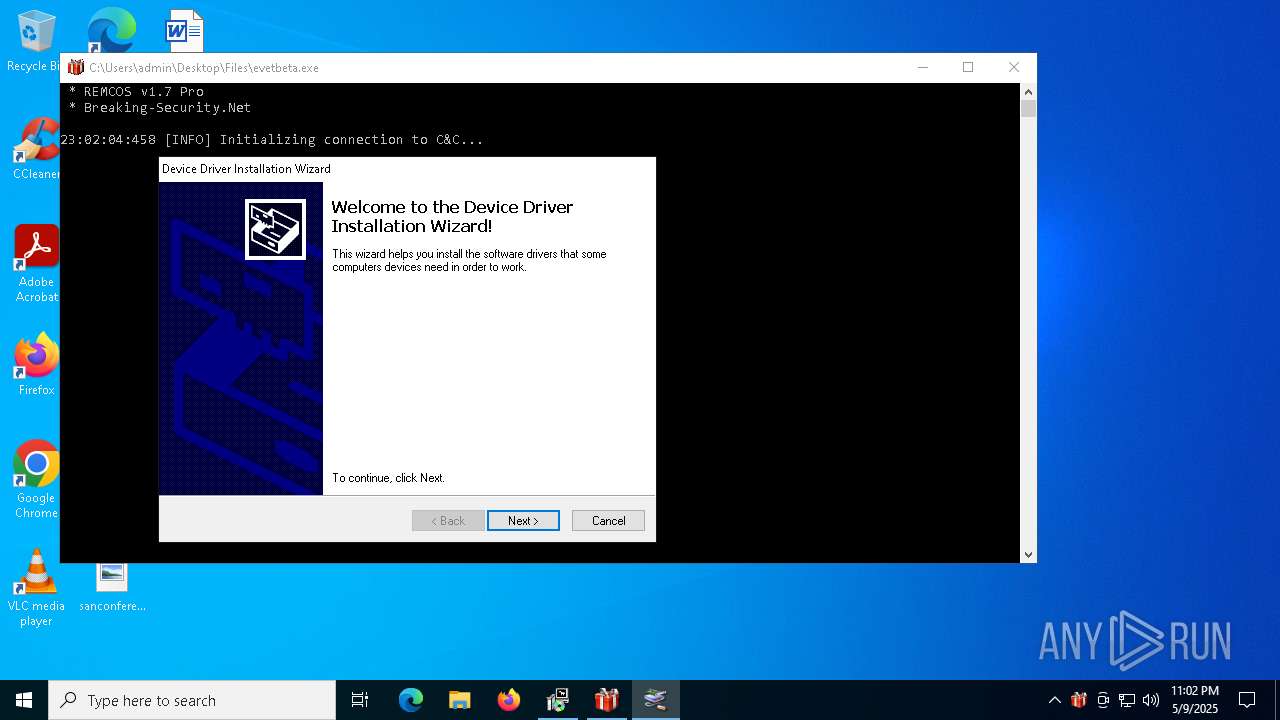Viewport: 1280px width, 720px height.
Task: Click Next in the Device Driver Wizard
Action: [x=523, y=521]
